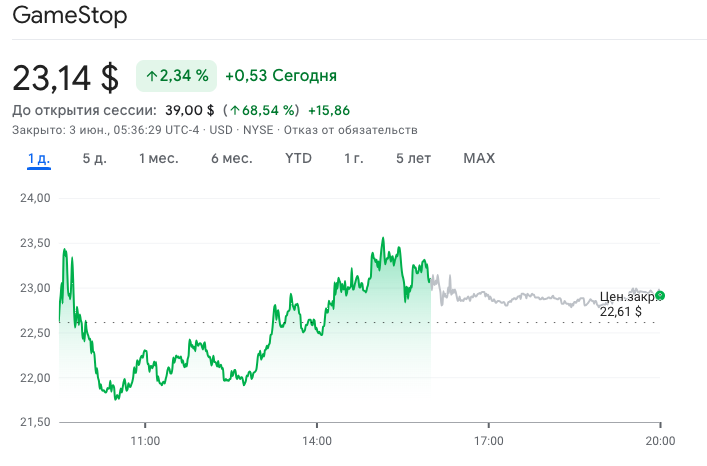Click the 20:00 time axis label
The height and width of the screenshot is (466, 707).
(x=659, y=440)
